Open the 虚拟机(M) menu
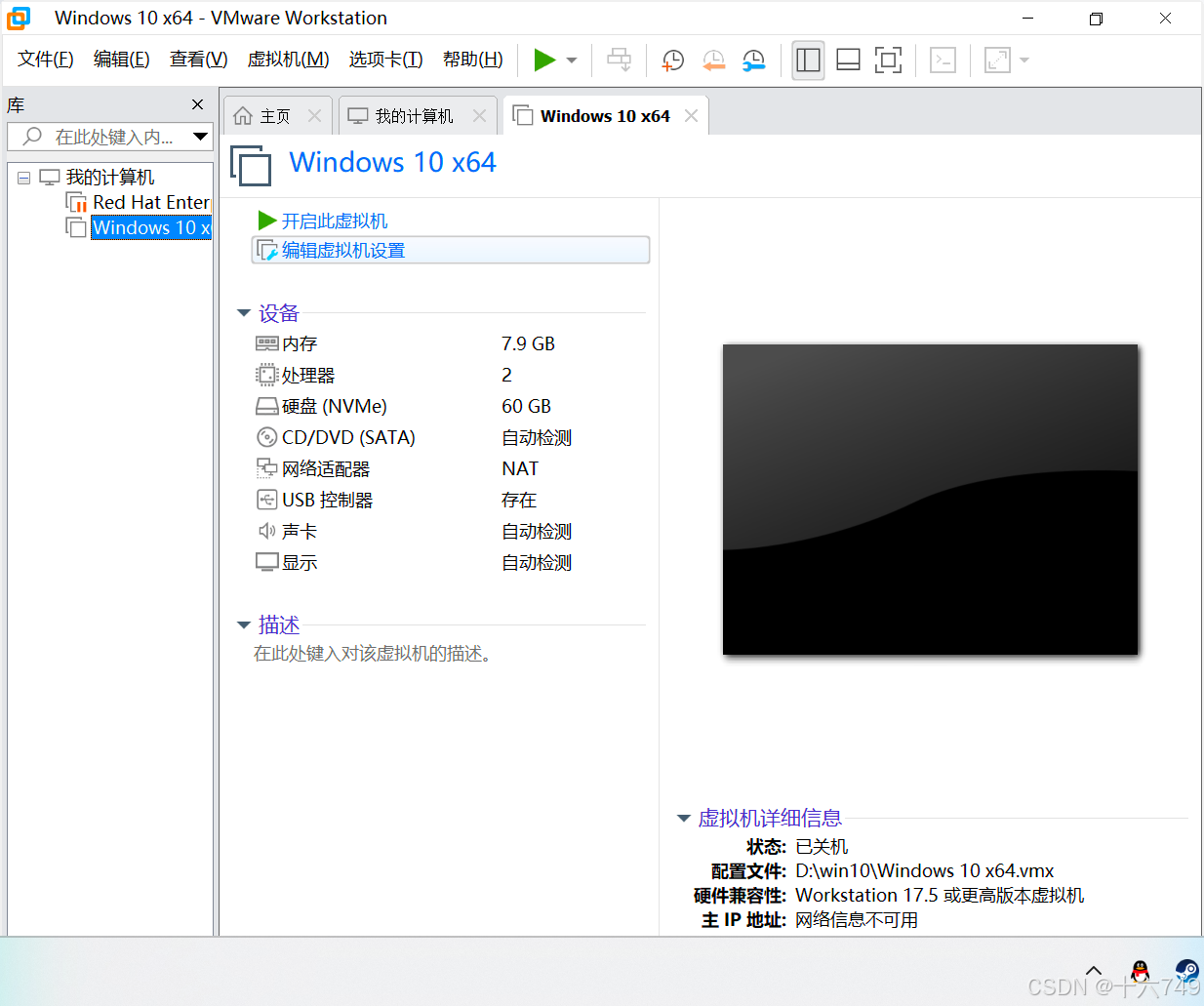 pos(289,60)
